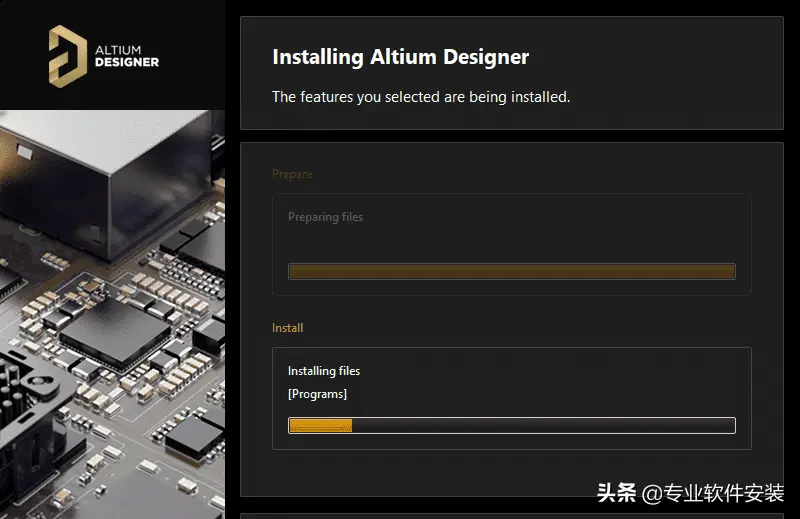Click the 'Installing files' status text
Viewport: 800px width, 519px height.
coord(323,371)
